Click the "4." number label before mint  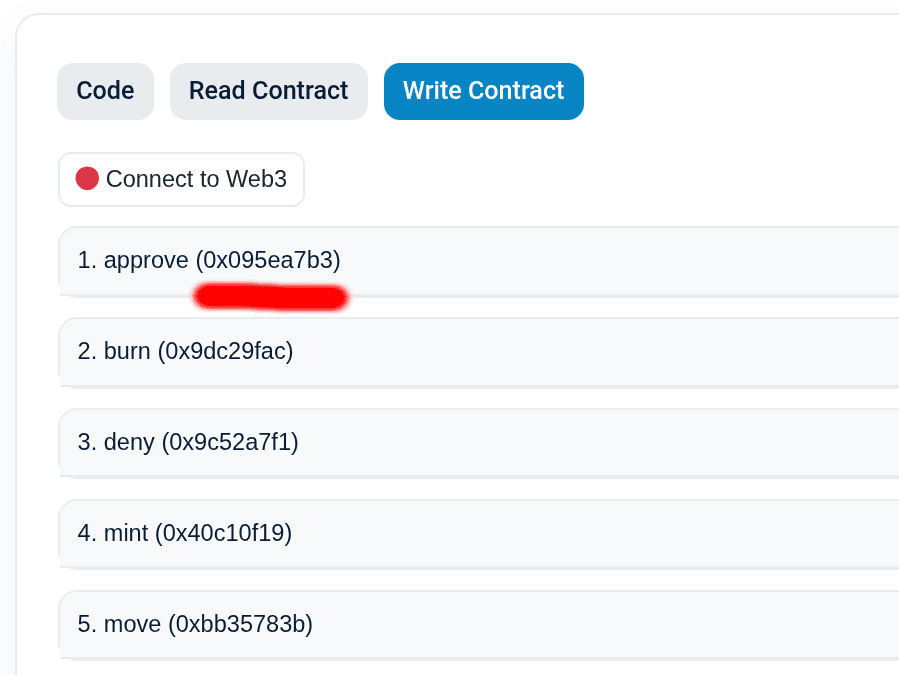pyautogui.click(x=87, y=533)
